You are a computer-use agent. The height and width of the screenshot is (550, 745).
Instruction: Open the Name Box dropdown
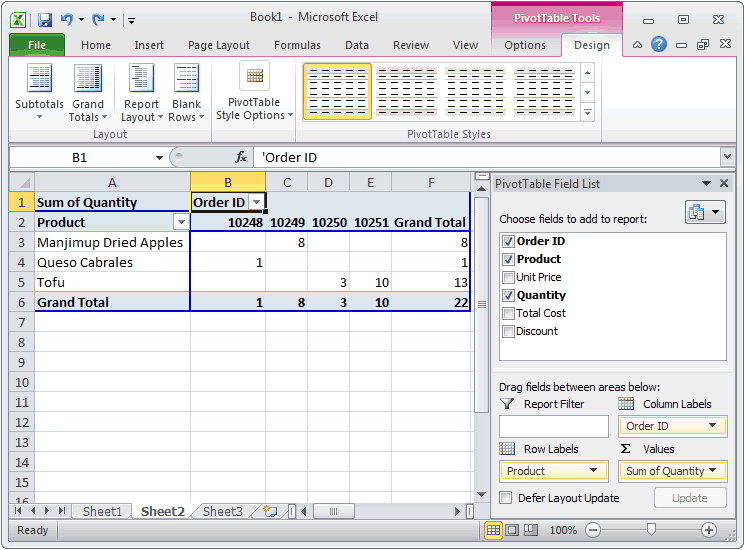point(159,157)
